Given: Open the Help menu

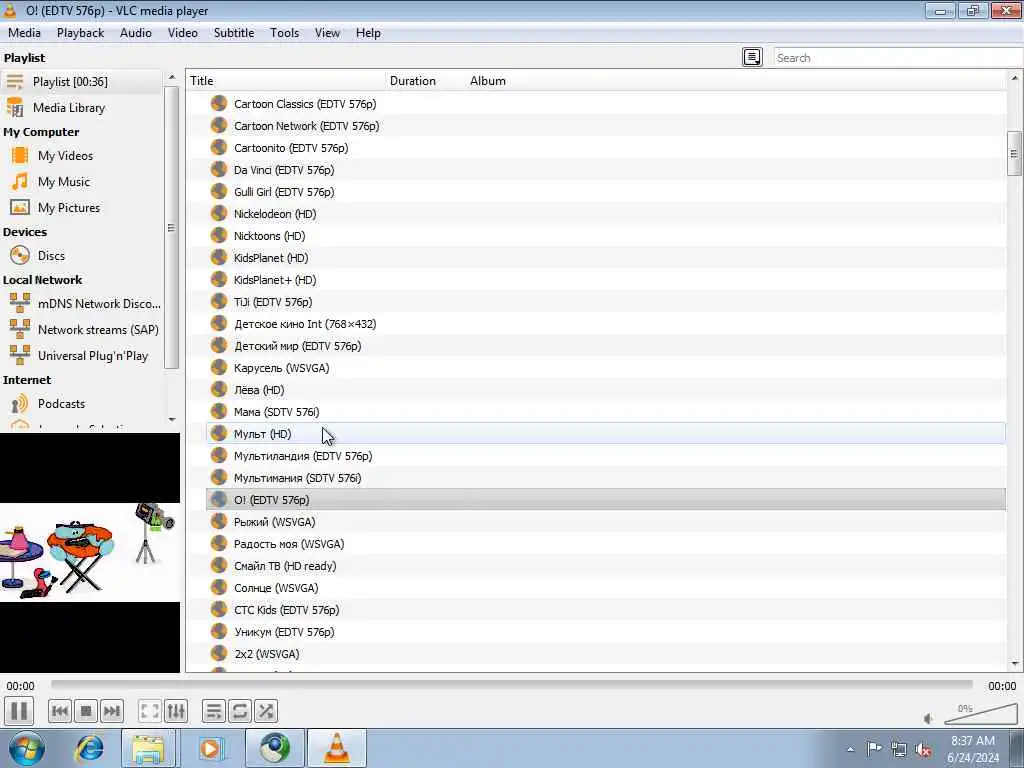Looking at the screenshot, I should [x=368, y=33].
